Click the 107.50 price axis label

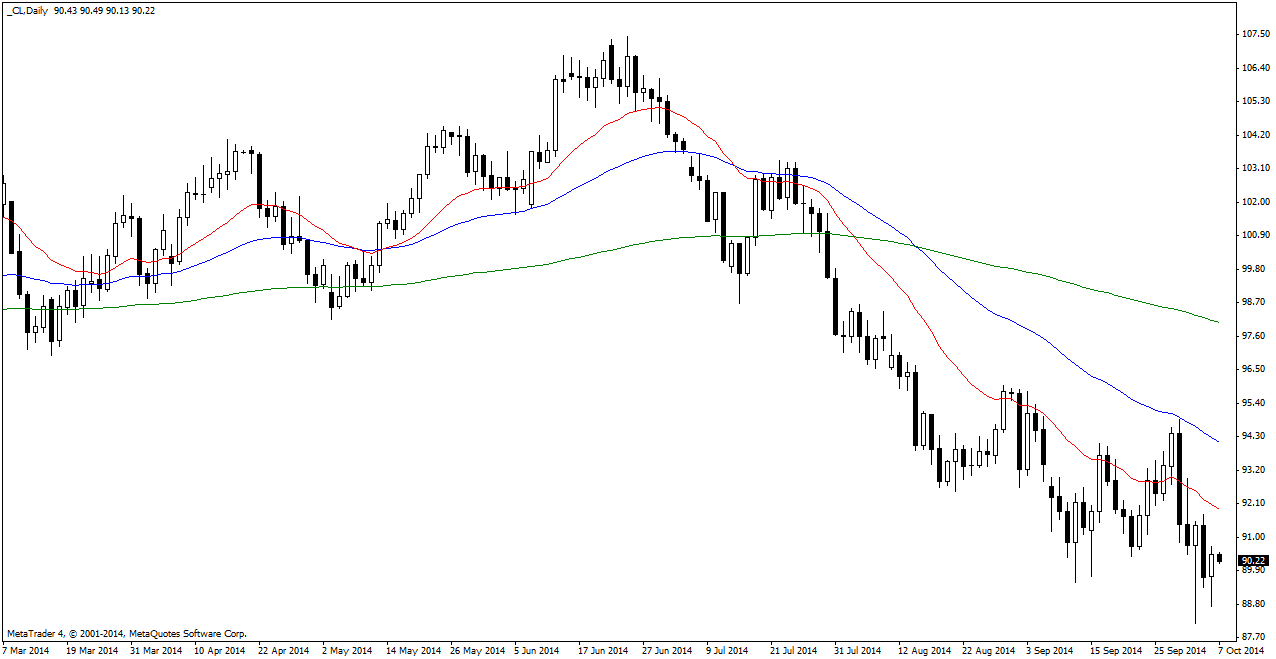pyautogui.click(x=1255, y=34)
